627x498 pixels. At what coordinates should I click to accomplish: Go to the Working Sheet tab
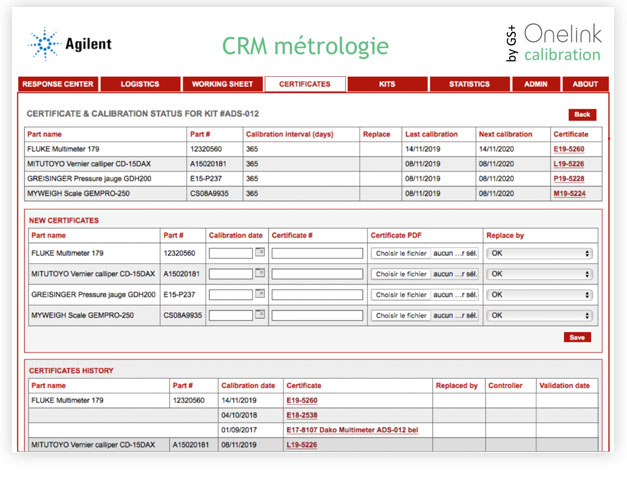[222, 84]
